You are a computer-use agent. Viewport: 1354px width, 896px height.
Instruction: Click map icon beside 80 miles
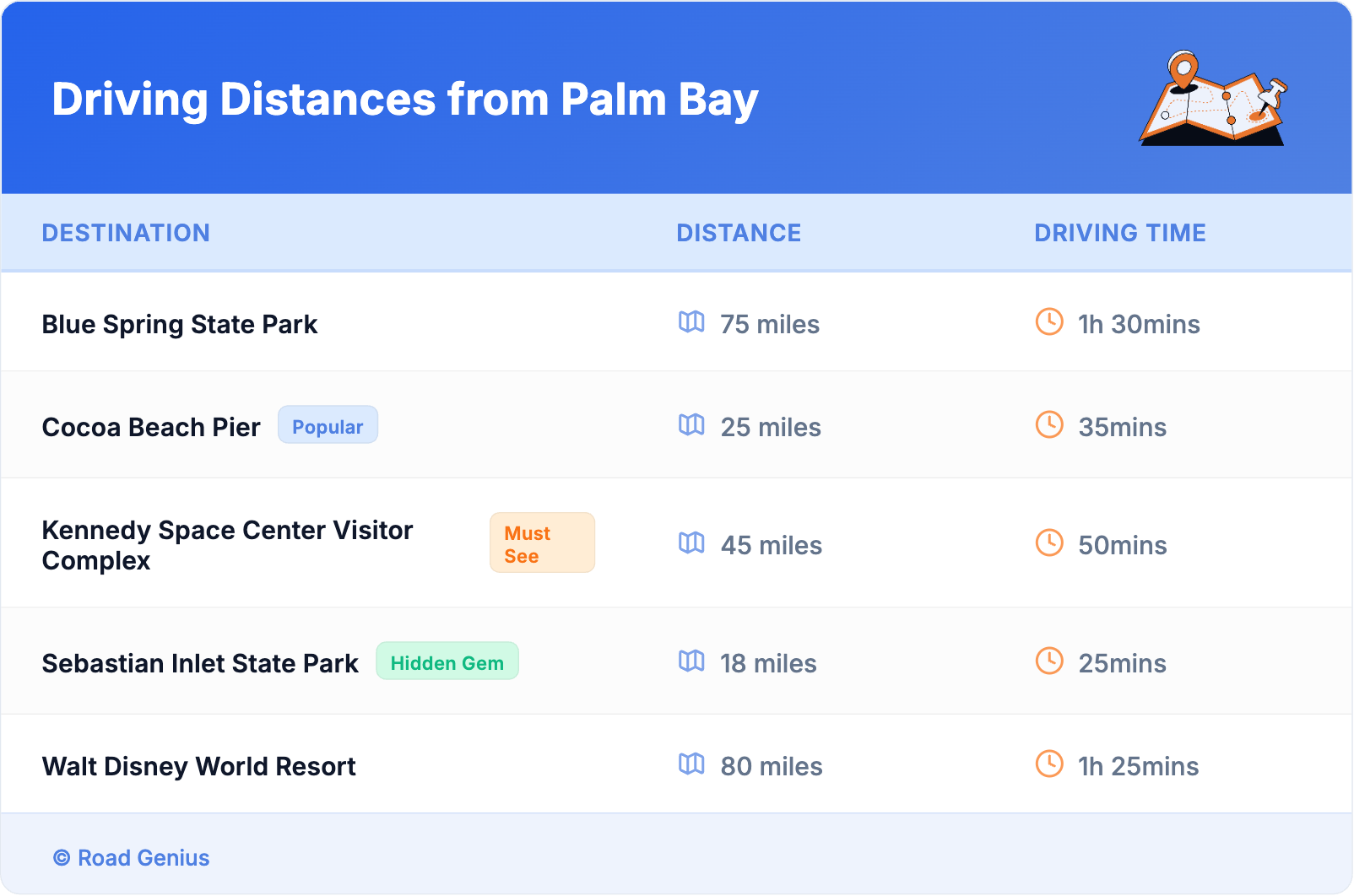691,764
